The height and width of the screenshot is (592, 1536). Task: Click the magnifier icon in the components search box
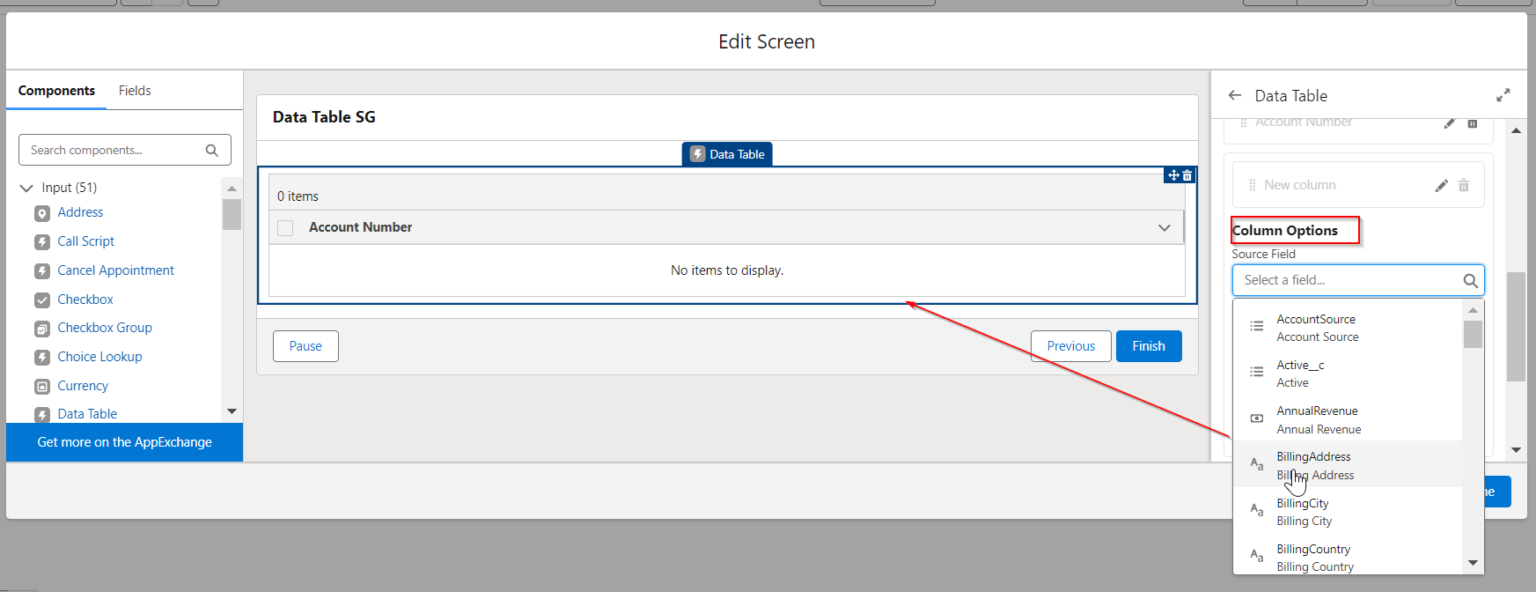[211, 149]
